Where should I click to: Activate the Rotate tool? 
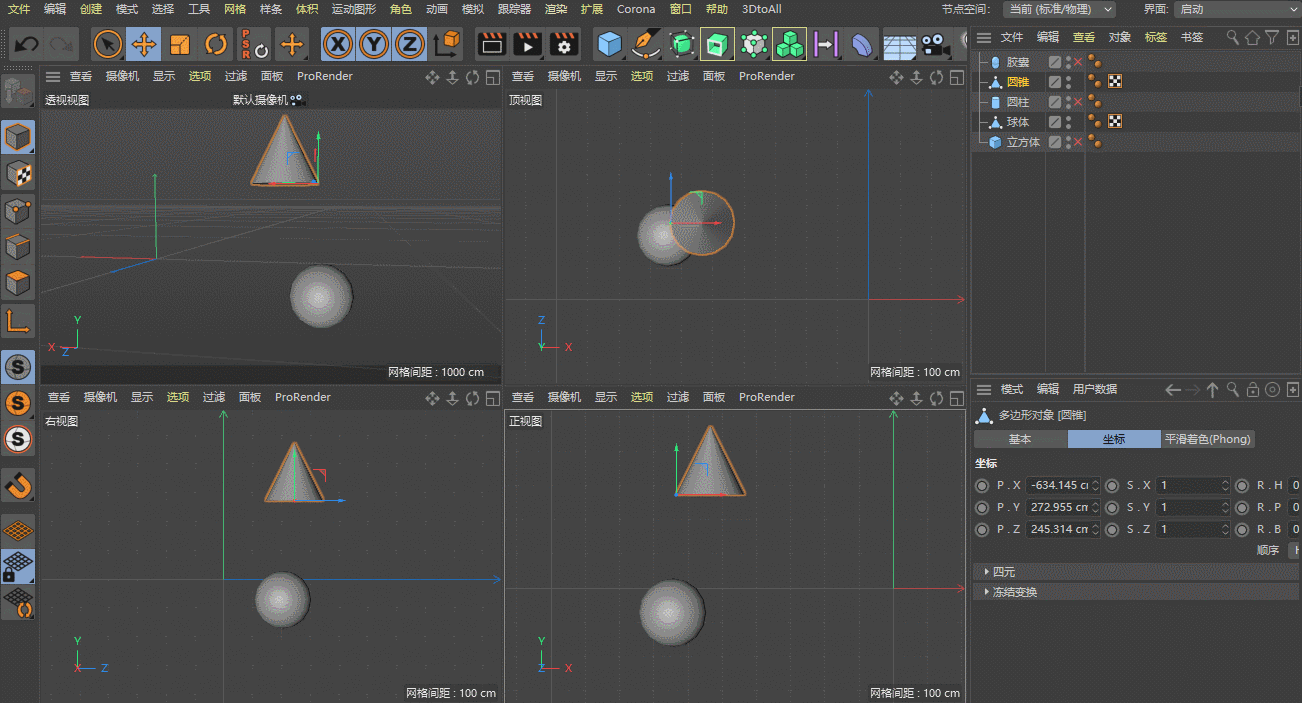click(x=215, y=44)
